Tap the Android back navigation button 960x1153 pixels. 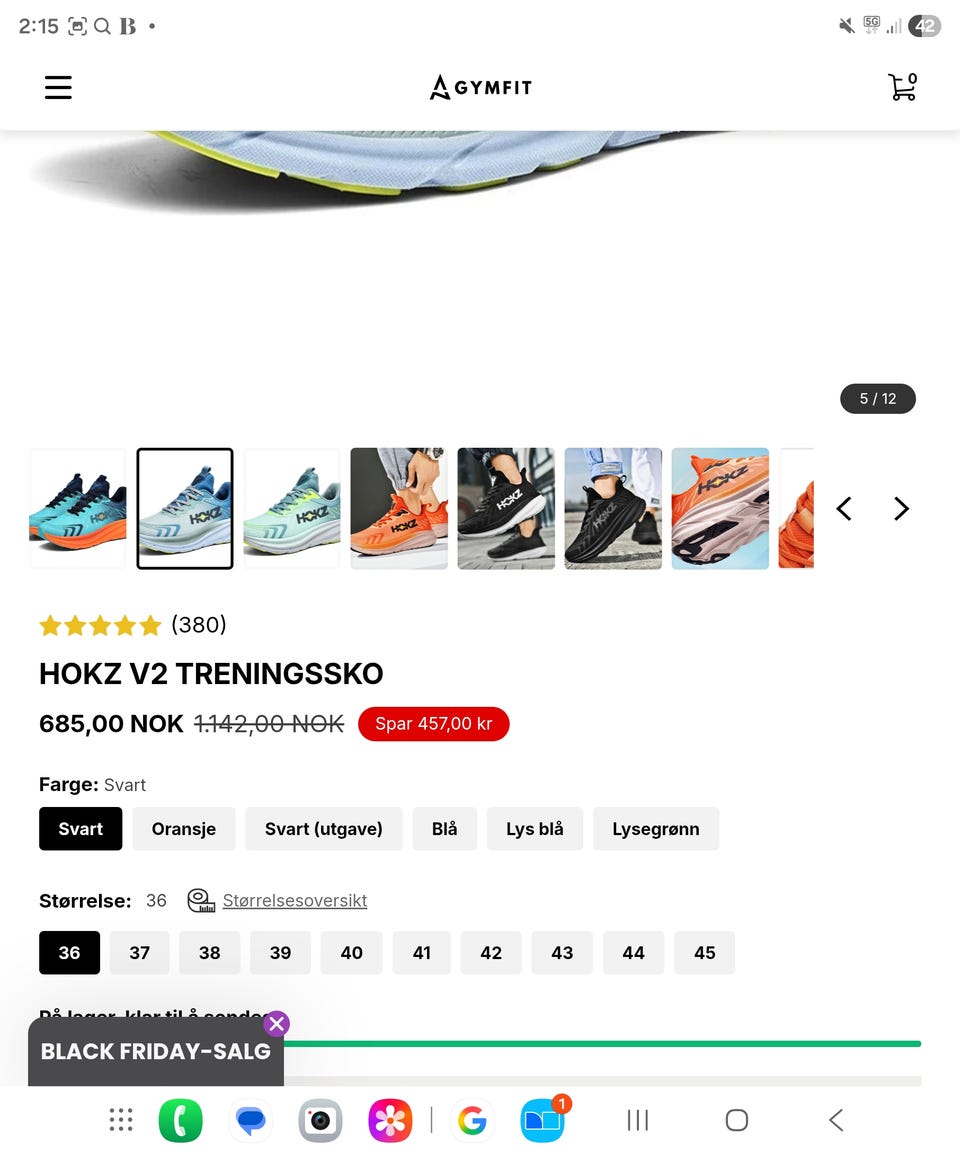pyautogui.click(x=836, y=1120)
